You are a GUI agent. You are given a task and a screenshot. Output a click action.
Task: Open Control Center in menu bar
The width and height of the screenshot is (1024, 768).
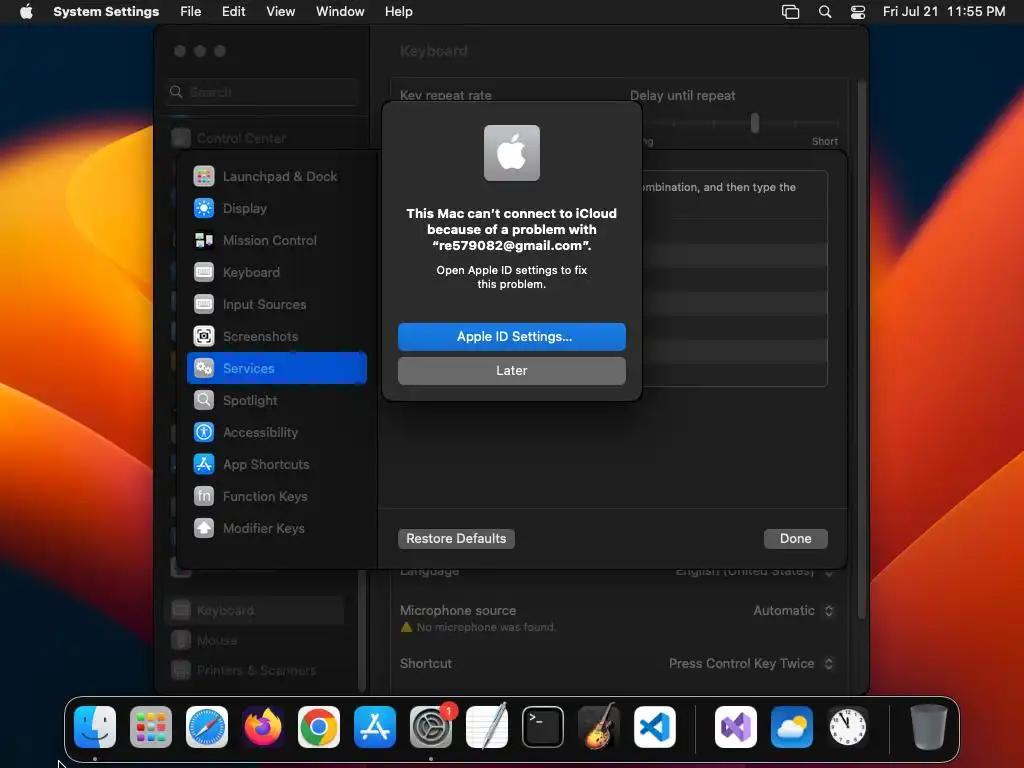point(858,12)
